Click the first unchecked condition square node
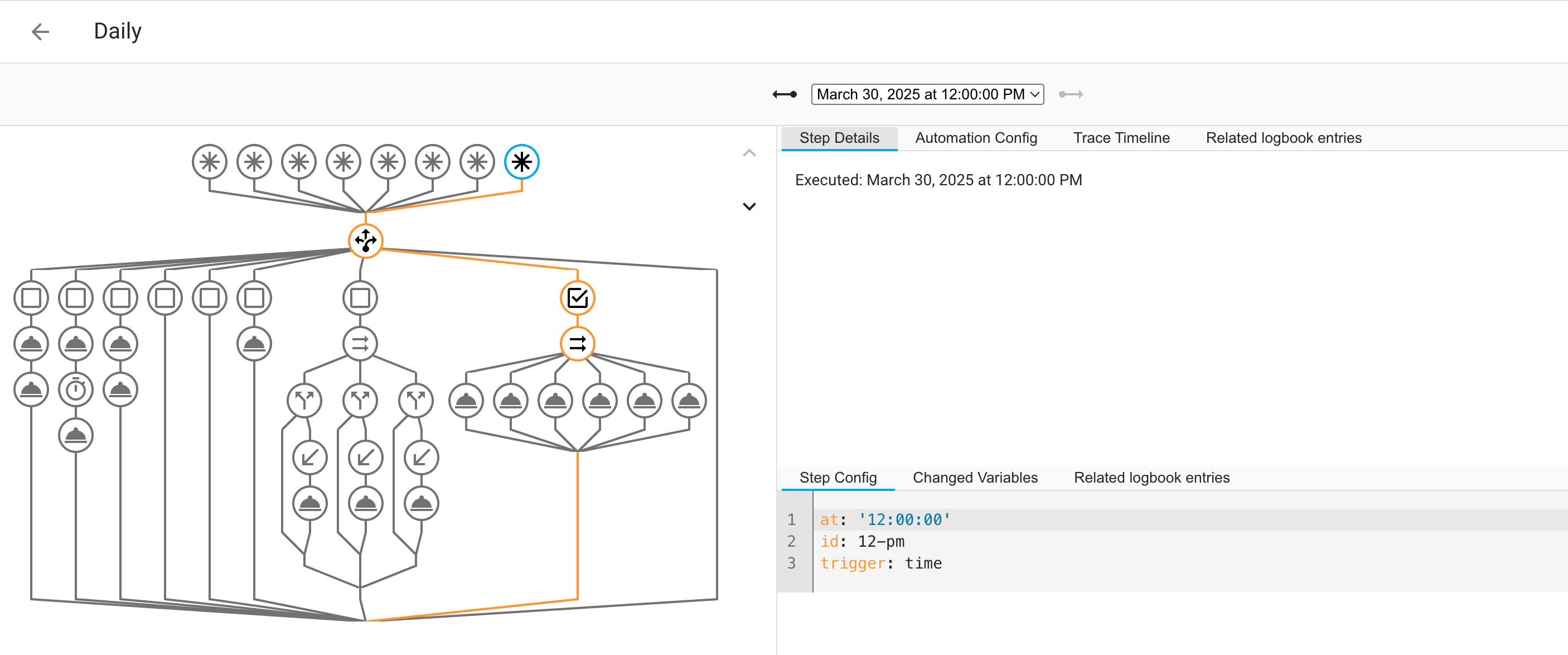The height and width of the screenshot is (655, 1568). (x=31, y=298)
